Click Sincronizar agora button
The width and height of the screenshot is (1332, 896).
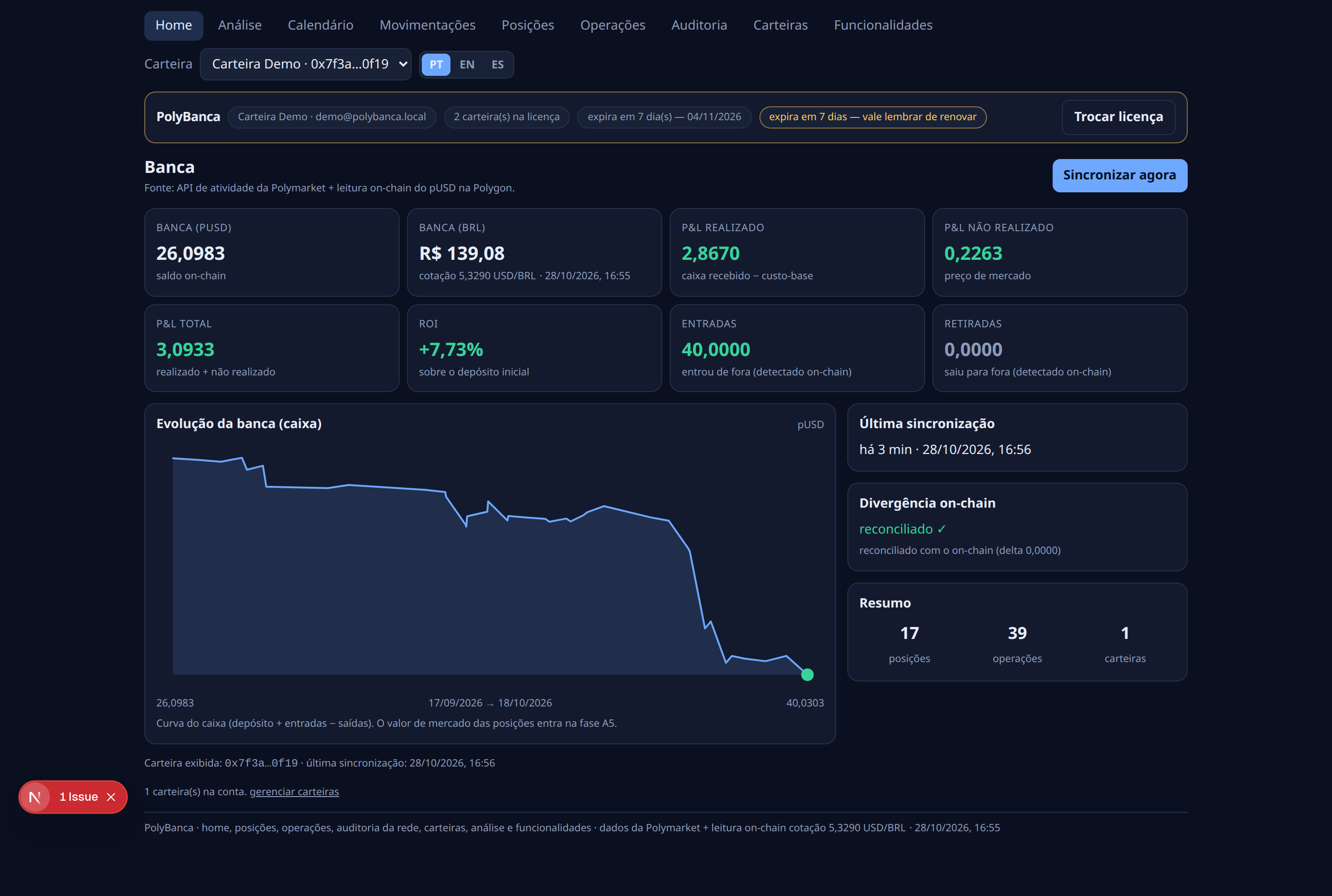[x=1120, y=175]
